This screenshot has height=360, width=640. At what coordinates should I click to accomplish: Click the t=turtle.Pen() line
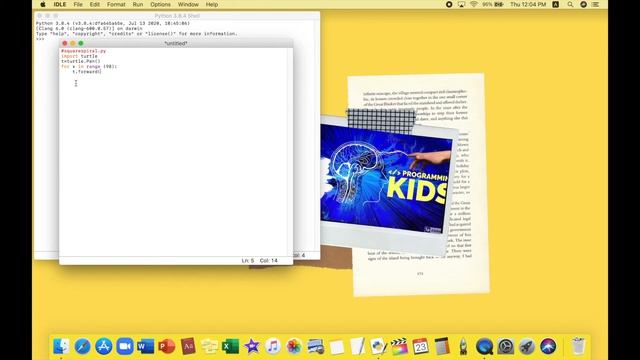coord(81,61)
